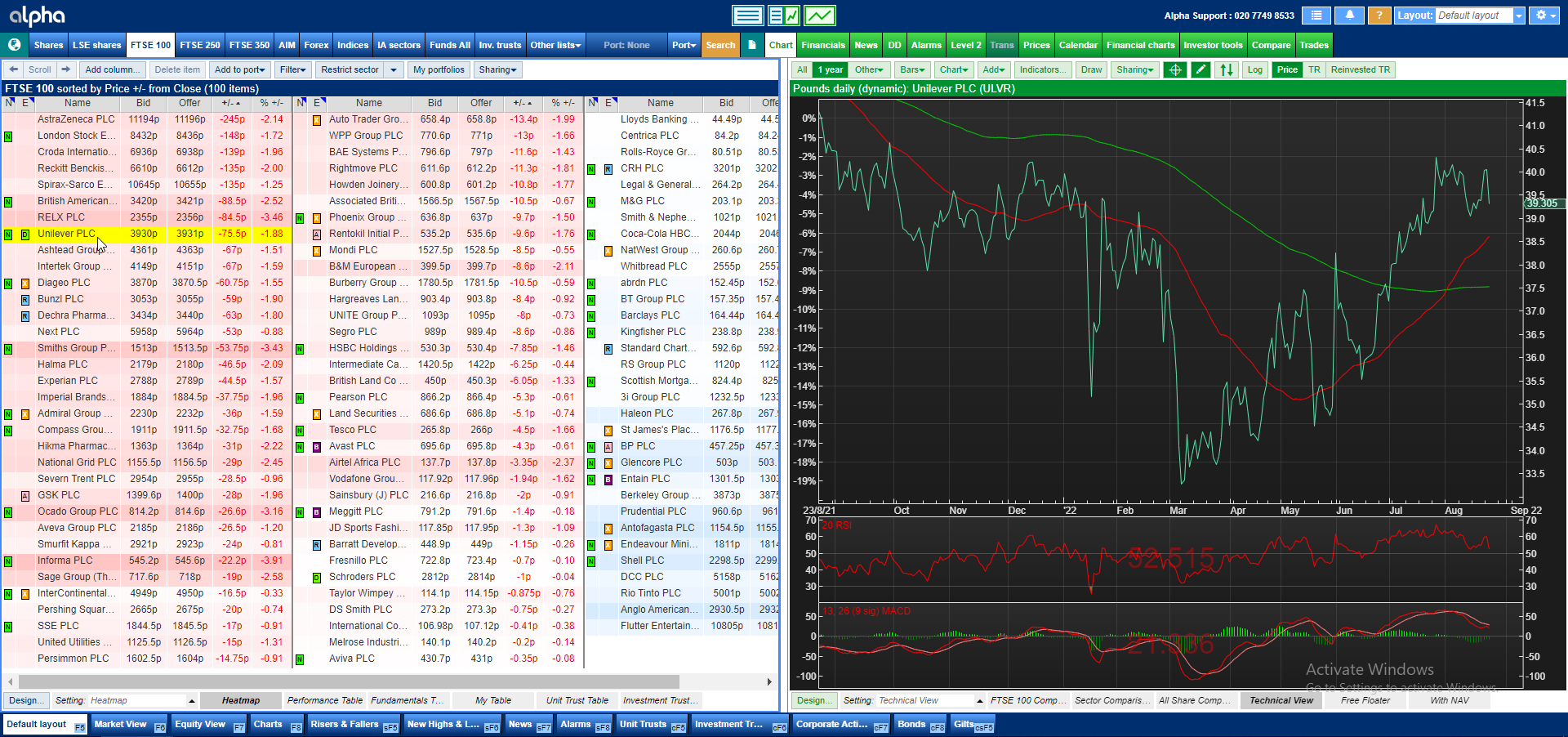The height and width of the screenshot is (737, 1568).
Task: Open the Investor tools tab
Action: 1213,45
